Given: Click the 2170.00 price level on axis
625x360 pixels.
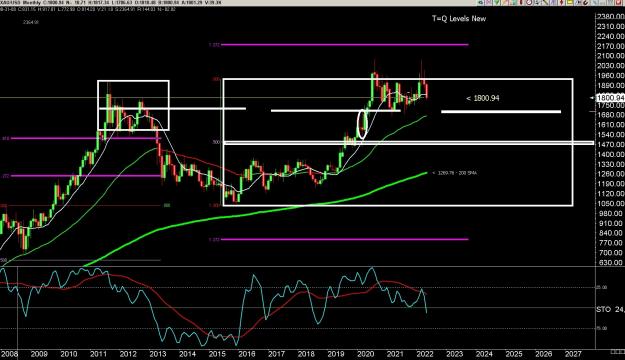Looking at the screenshot, I should [x=610, y=46].
